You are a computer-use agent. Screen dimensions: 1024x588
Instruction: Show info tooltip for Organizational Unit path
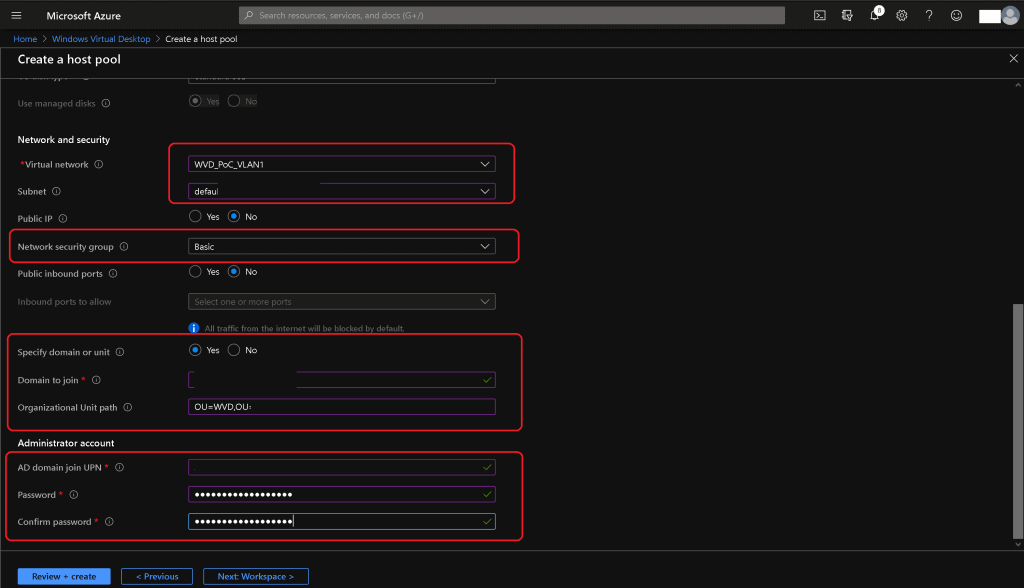[x=128, y=408]
